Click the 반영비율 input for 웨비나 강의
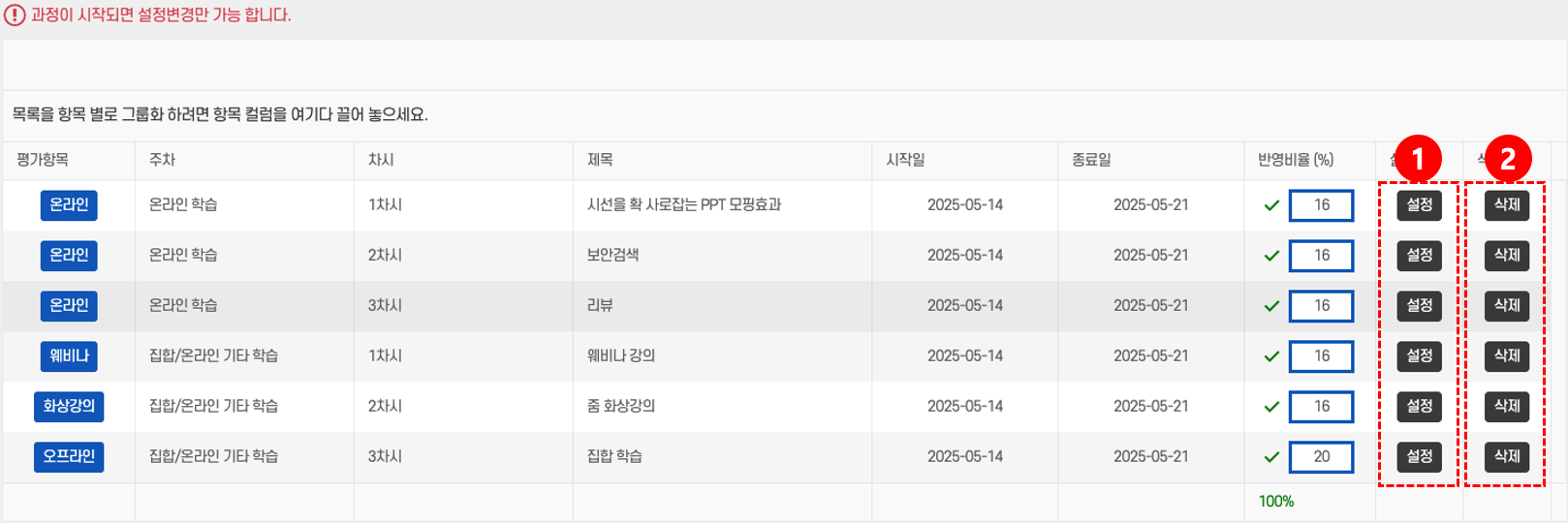Screen dimensions: 1568x524 (x=1321, y=356)
